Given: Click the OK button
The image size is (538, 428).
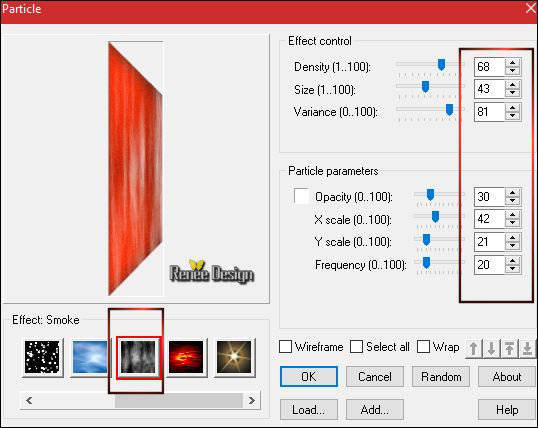Looking at the screenshot, I should tap(309, 377).
